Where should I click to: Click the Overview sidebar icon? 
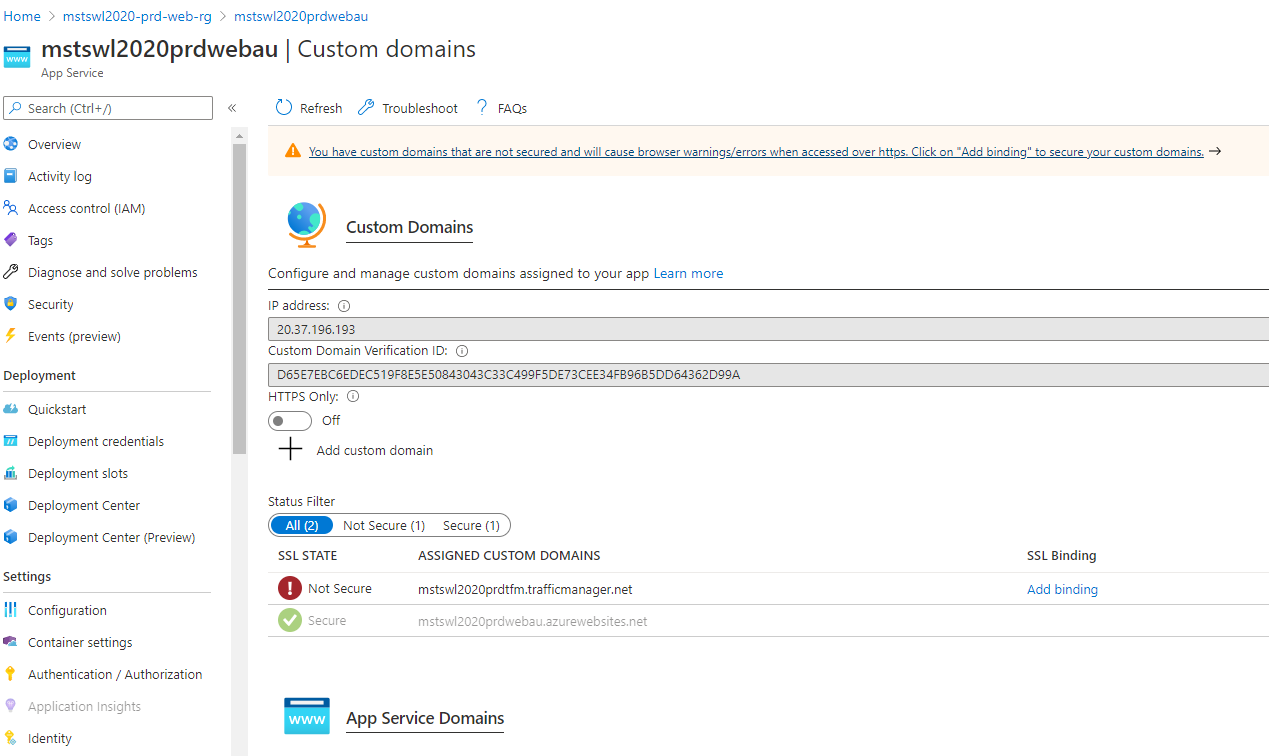11,144
